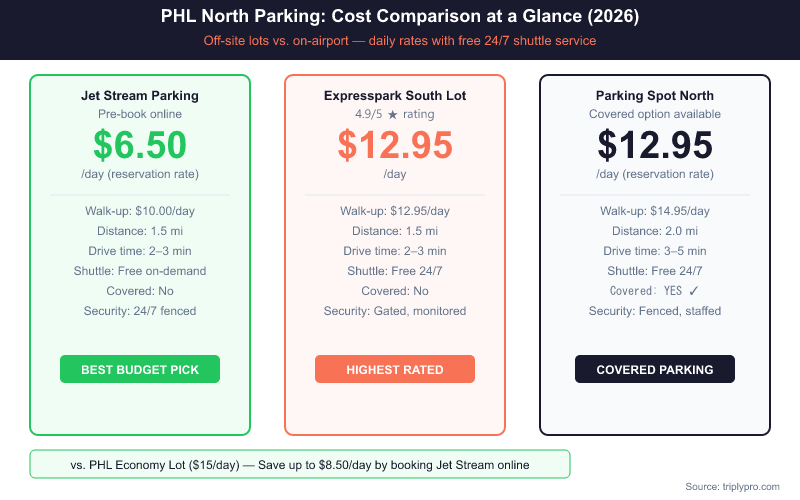Image resolution: width=800 pixels, height=500 pixels.
Task: Click the star icon in Expresspark rating
Action: pyautogui.click(x=393, y=115)
